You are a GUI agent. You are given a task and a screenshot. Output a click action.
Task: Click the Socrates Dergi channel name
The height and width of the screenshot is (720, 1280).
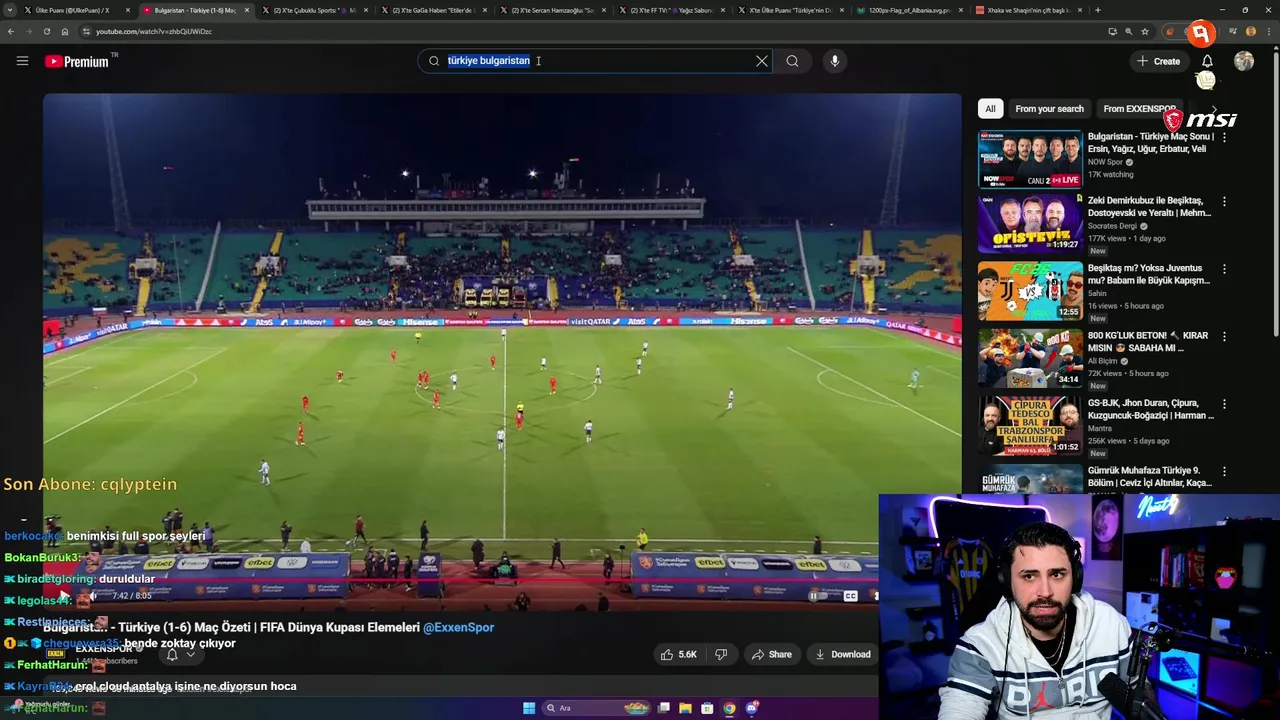[x=1113, y=226]
